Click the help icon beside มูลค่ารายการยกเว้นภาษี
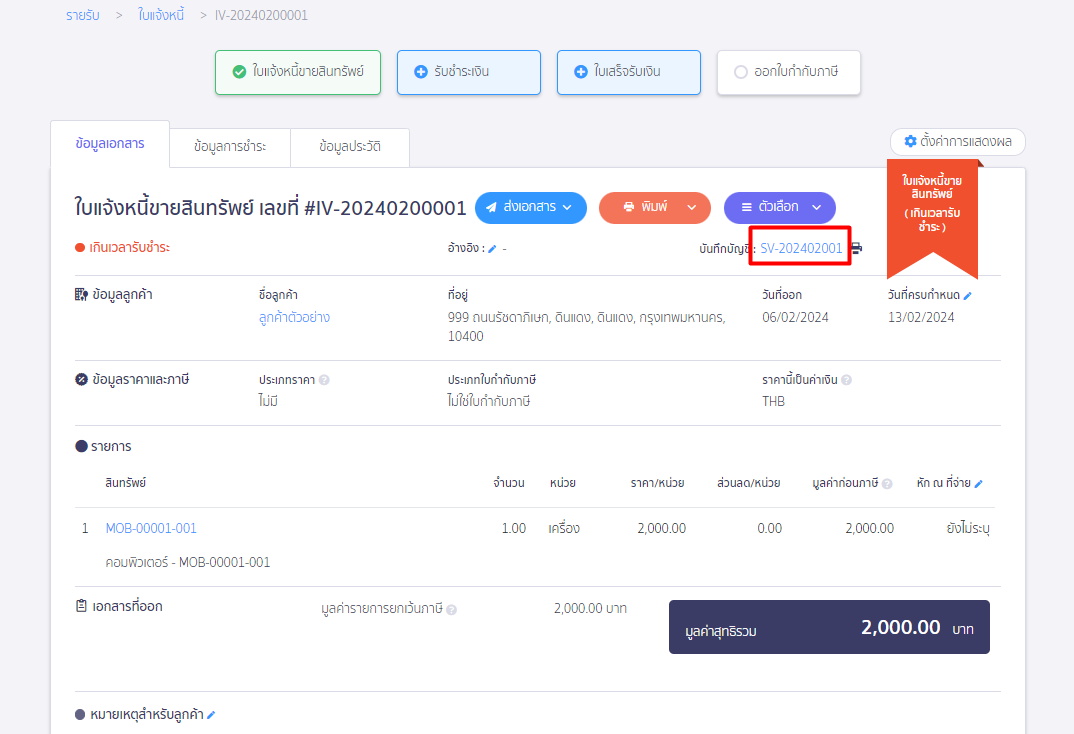The width and height of the screenshot is (1074, 734). (451, 610)
